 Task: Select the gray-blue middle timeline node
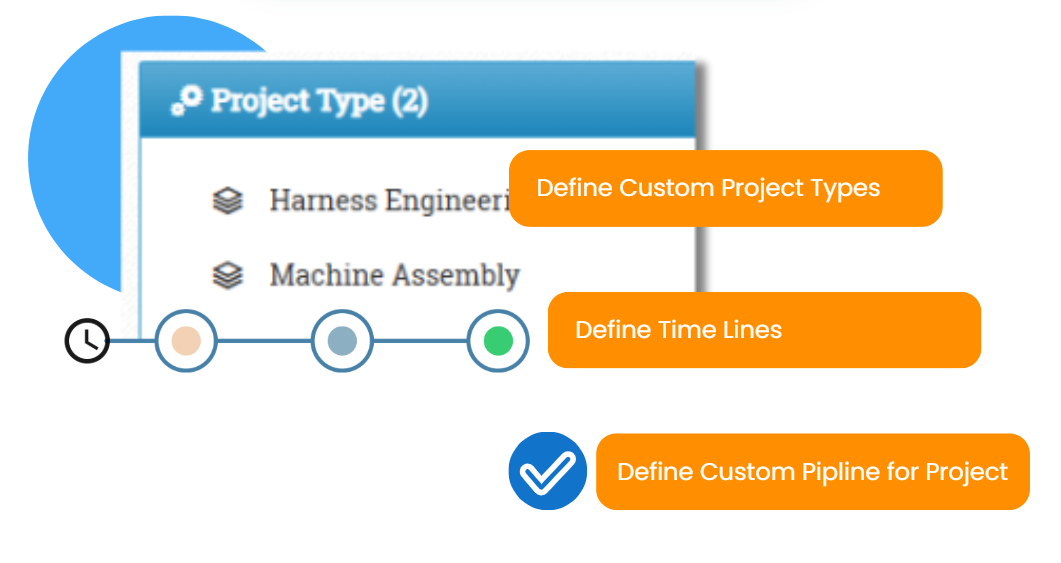click(x=342, y=340)
